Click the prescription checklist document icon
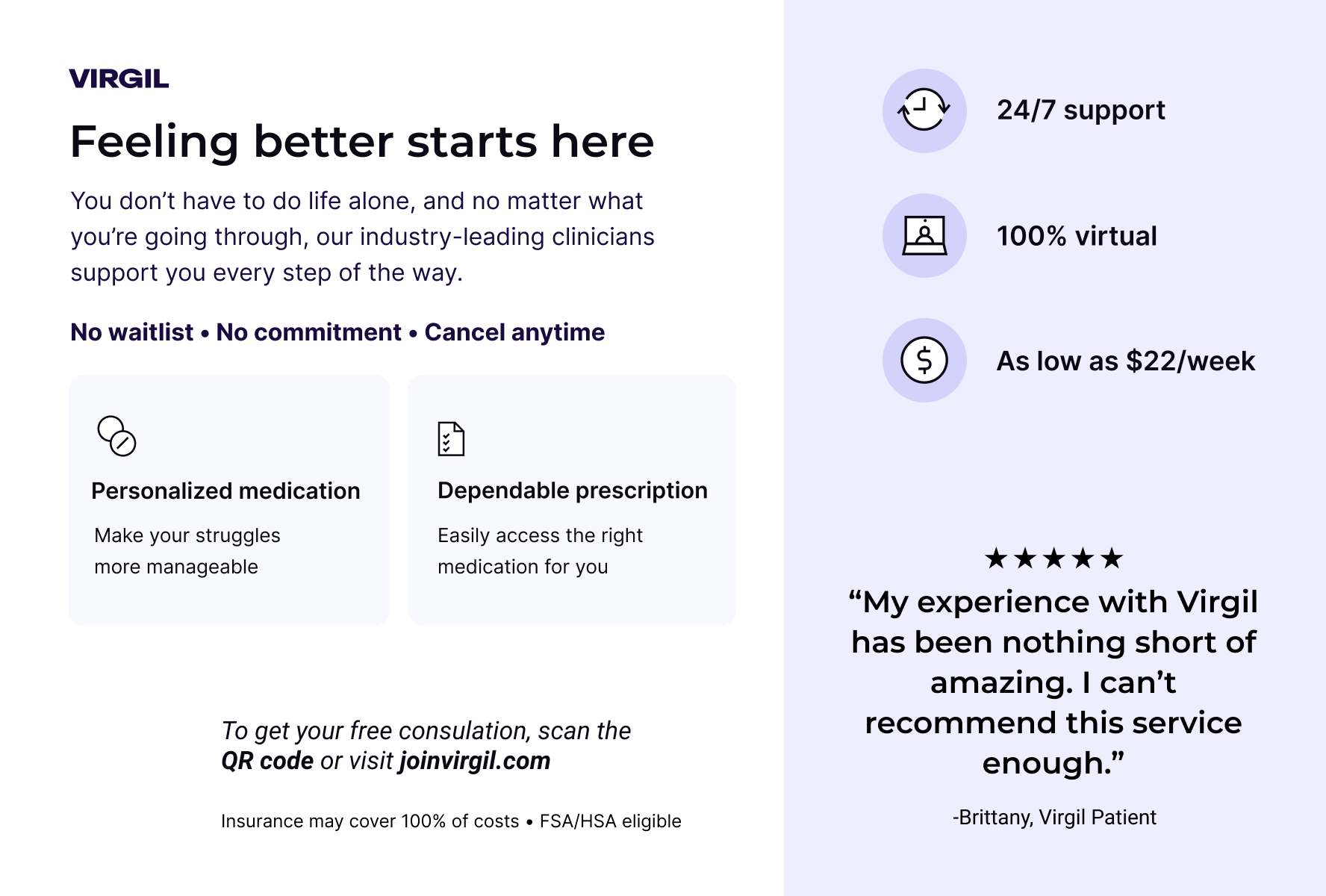Image resolution: width=1326 pixels, height=896 pixels. pyautogui.click(x=451, y=438)
